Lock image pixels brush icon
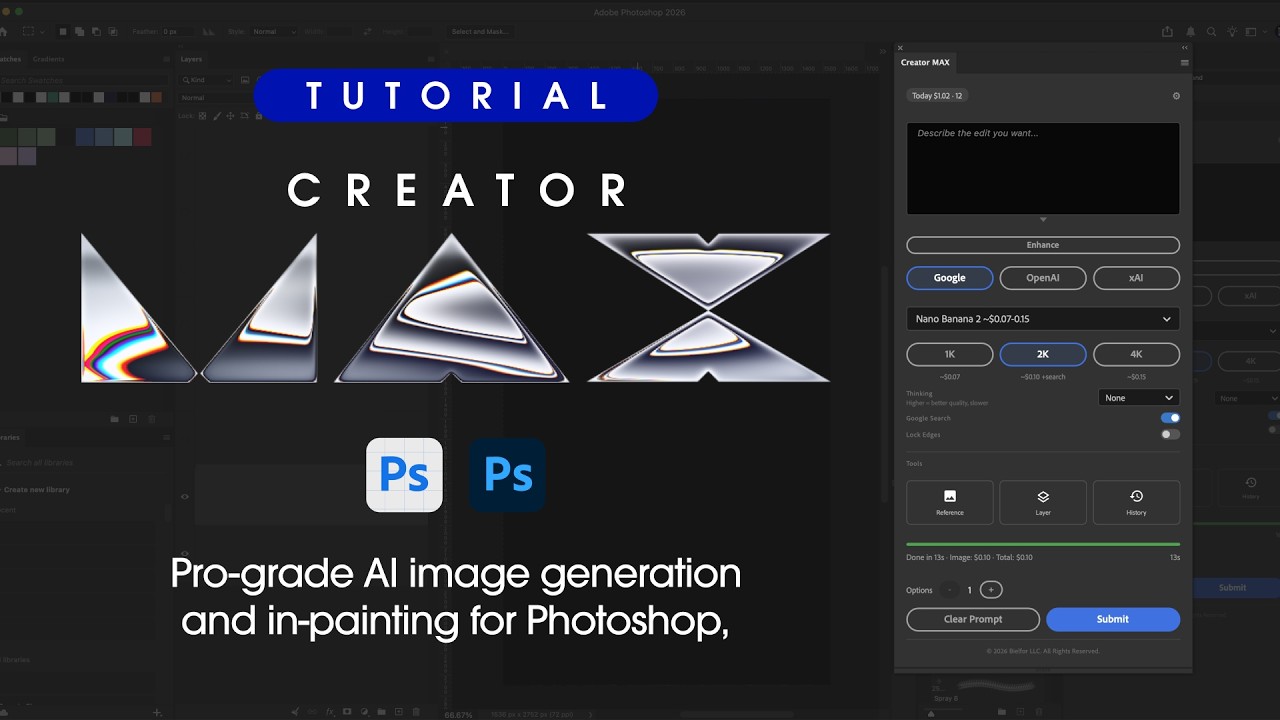Screen dimensions: 1280x720 point(217,116)
